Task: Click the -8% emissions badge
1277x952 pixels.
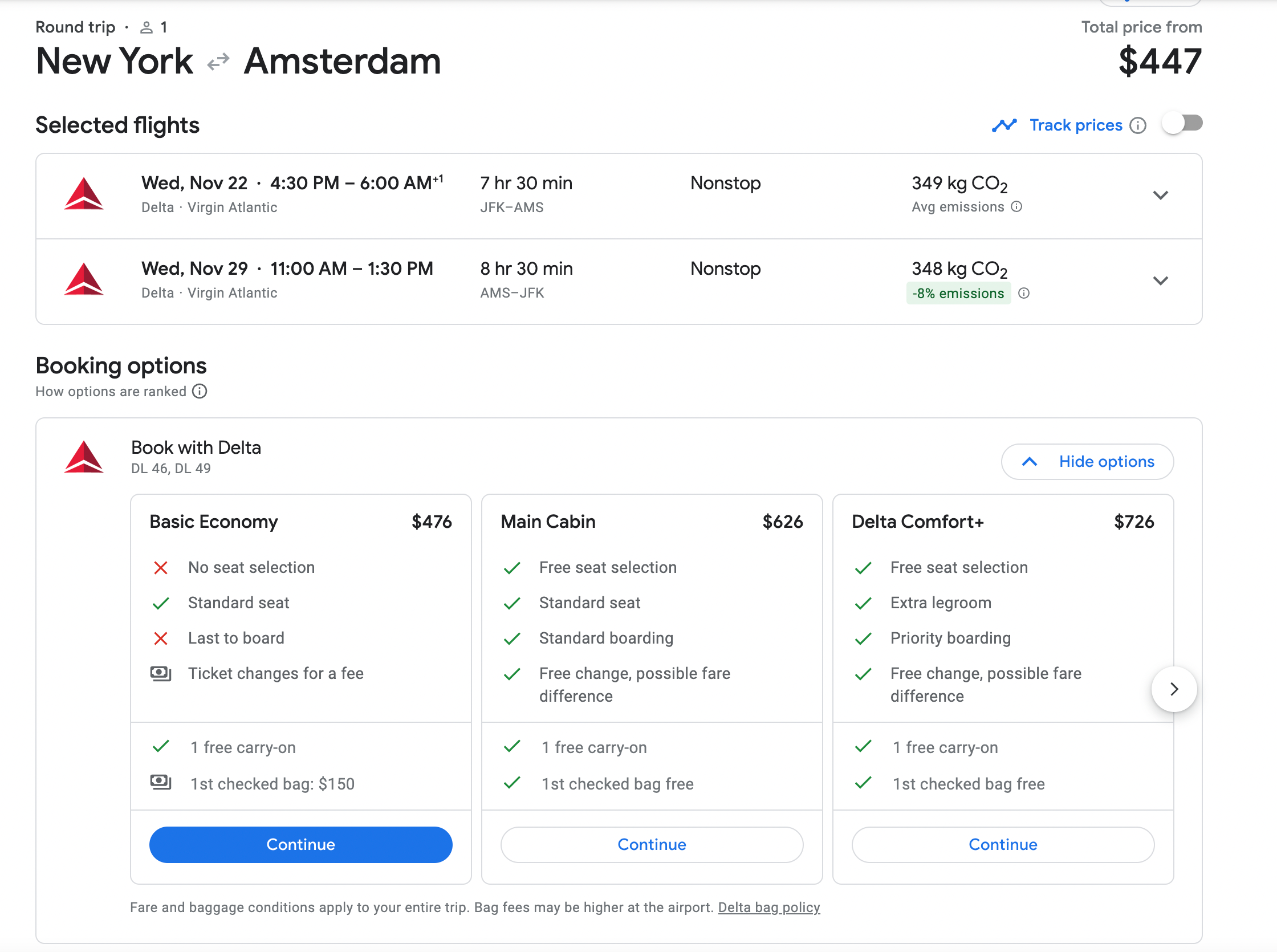Action: [958, 294]
